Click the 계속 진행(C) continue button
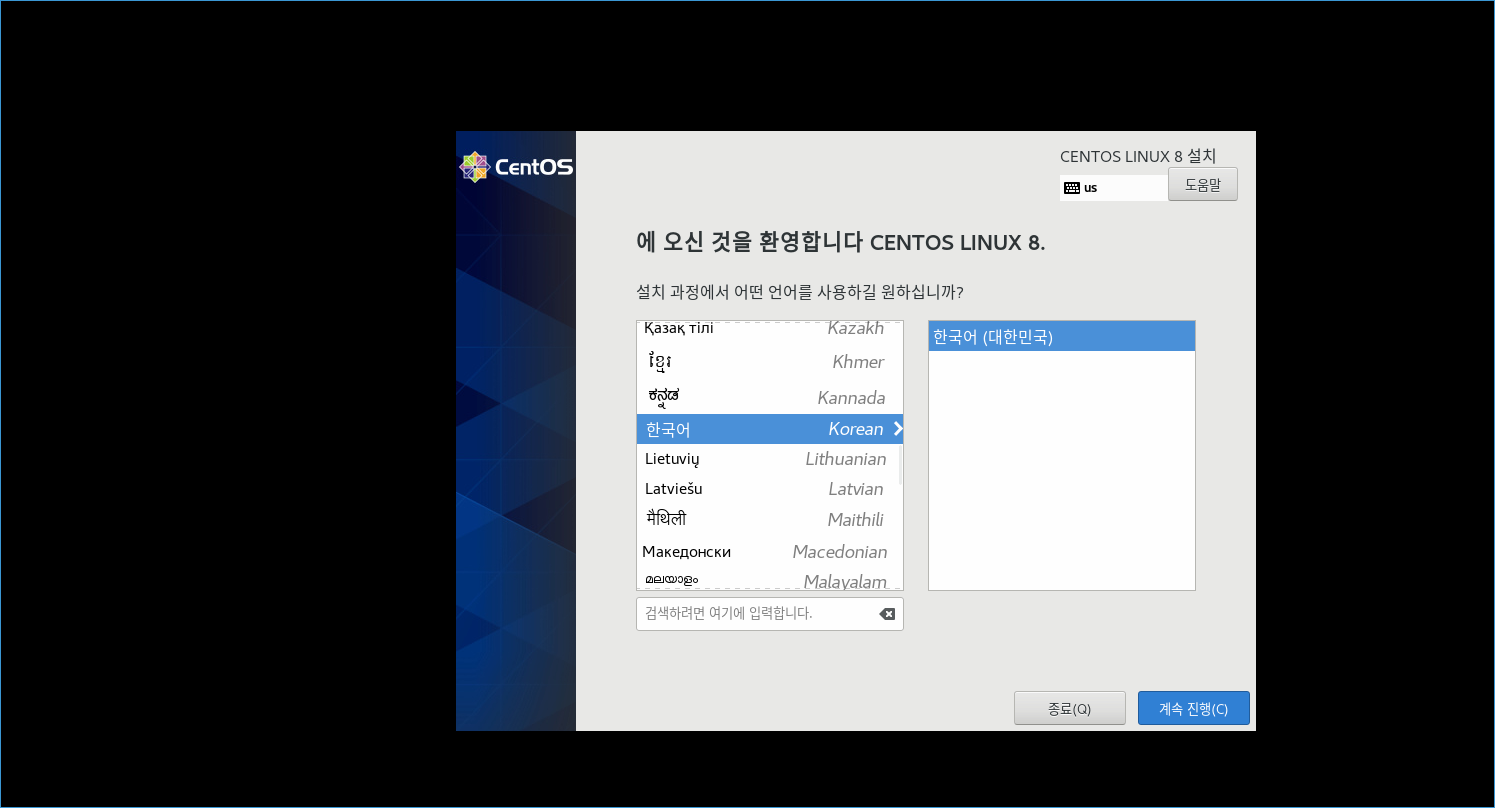The height and width of the screenshot is (808, 1495). [1194, 708]
